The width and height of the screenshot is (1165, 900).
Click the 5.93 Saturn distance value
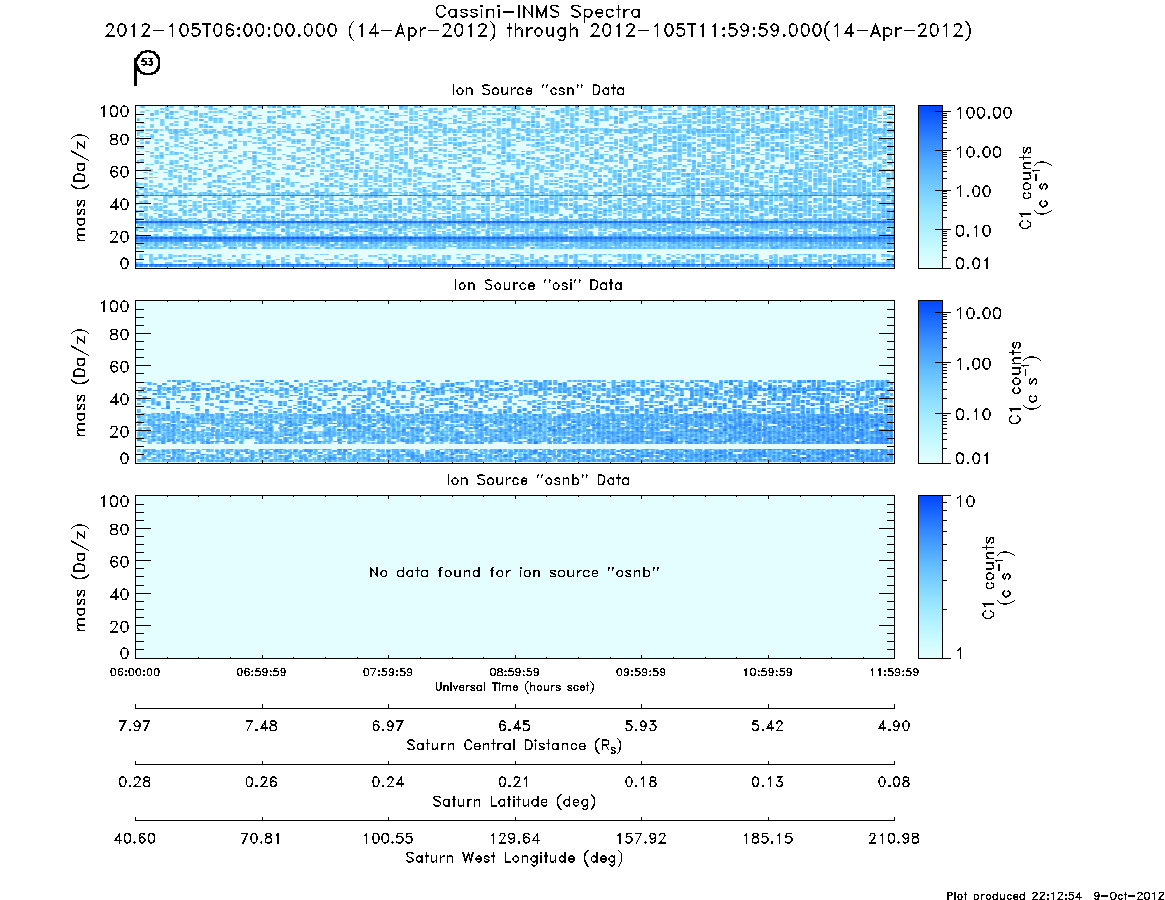[640, 726]
